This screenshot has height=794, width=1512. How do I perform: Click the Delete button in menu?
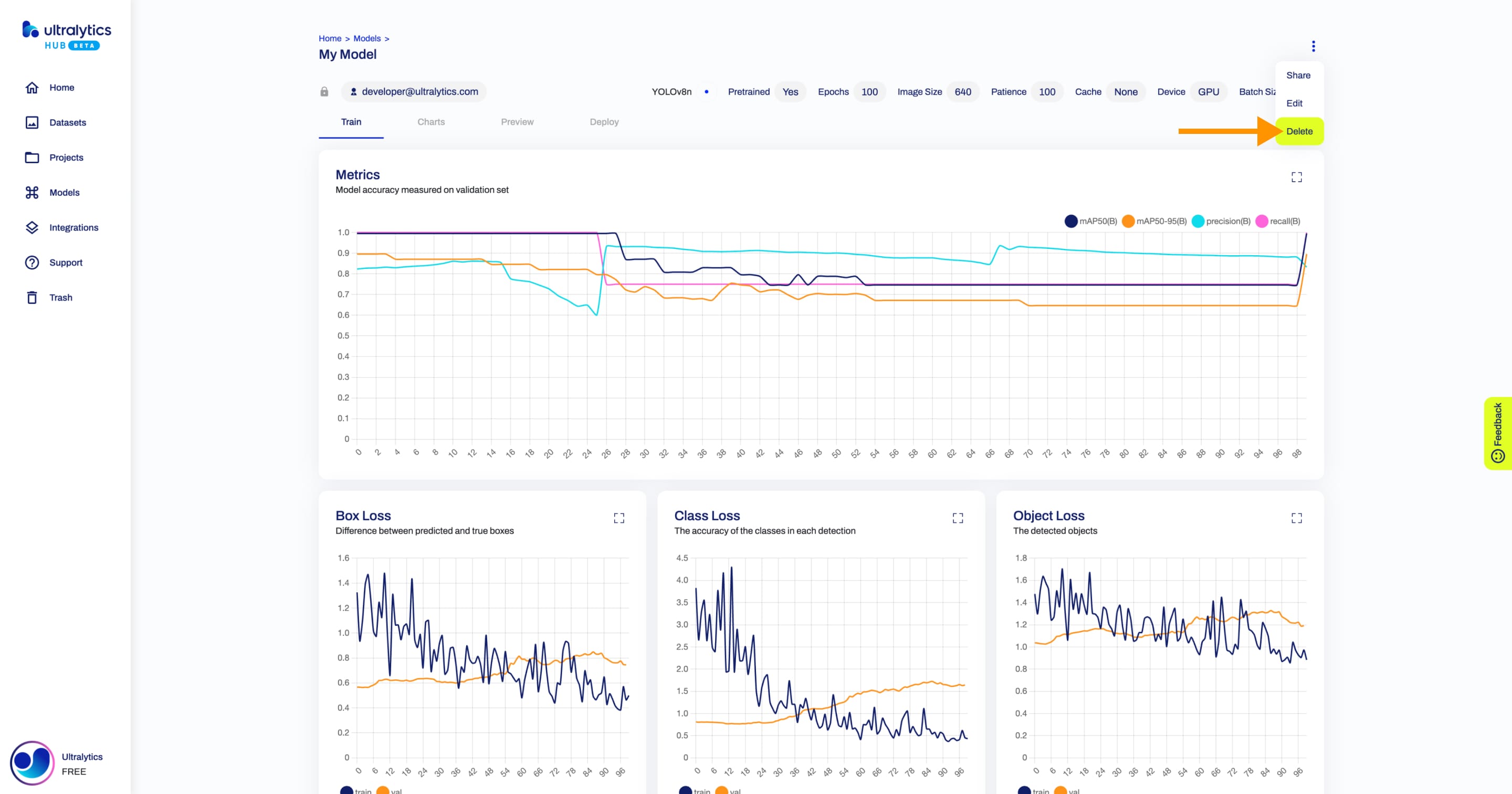1299,131
